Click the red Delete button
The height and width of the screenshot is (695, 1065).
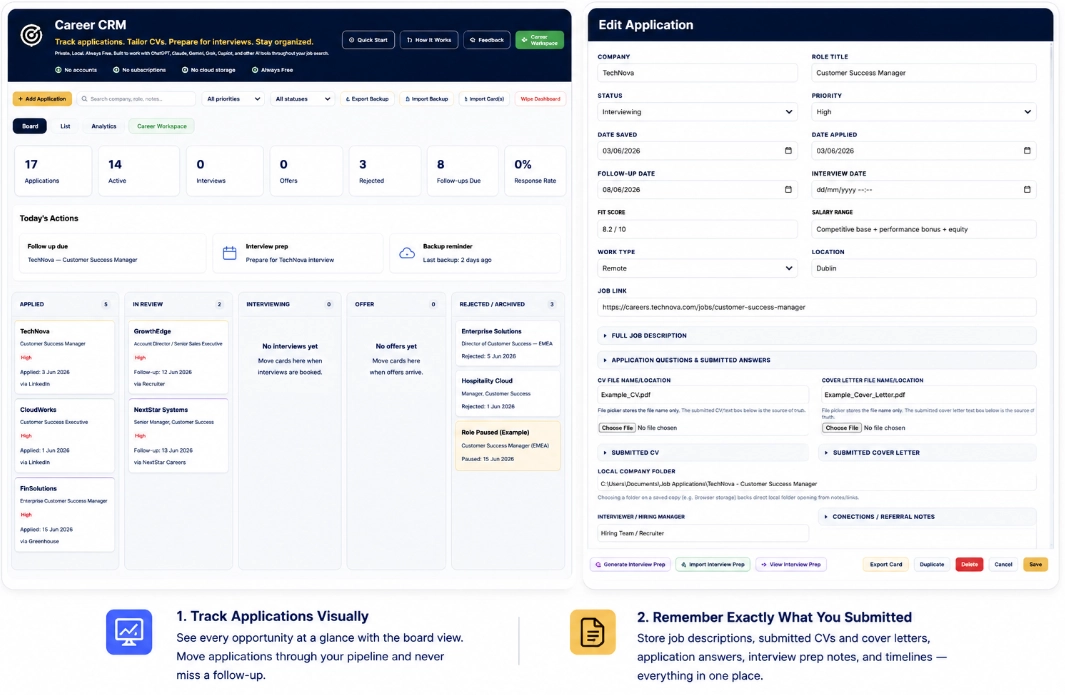click(x=969, y=565)
